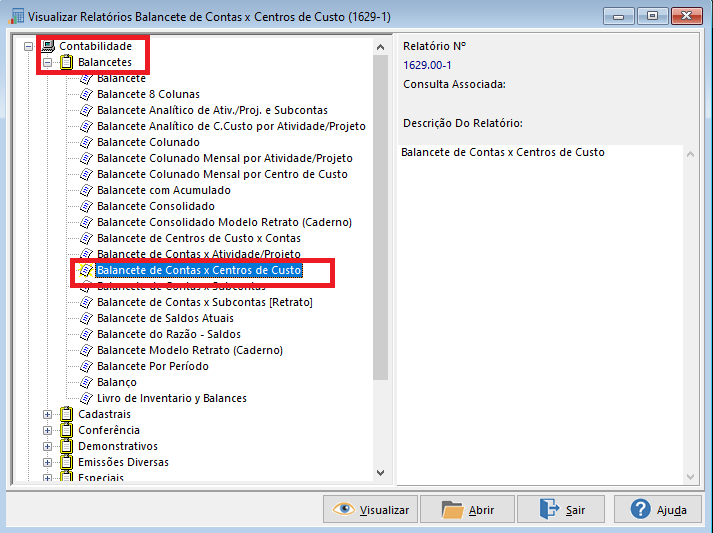Select Balancete Analítico de C.Custo por Atividade/Projeto

231,126
